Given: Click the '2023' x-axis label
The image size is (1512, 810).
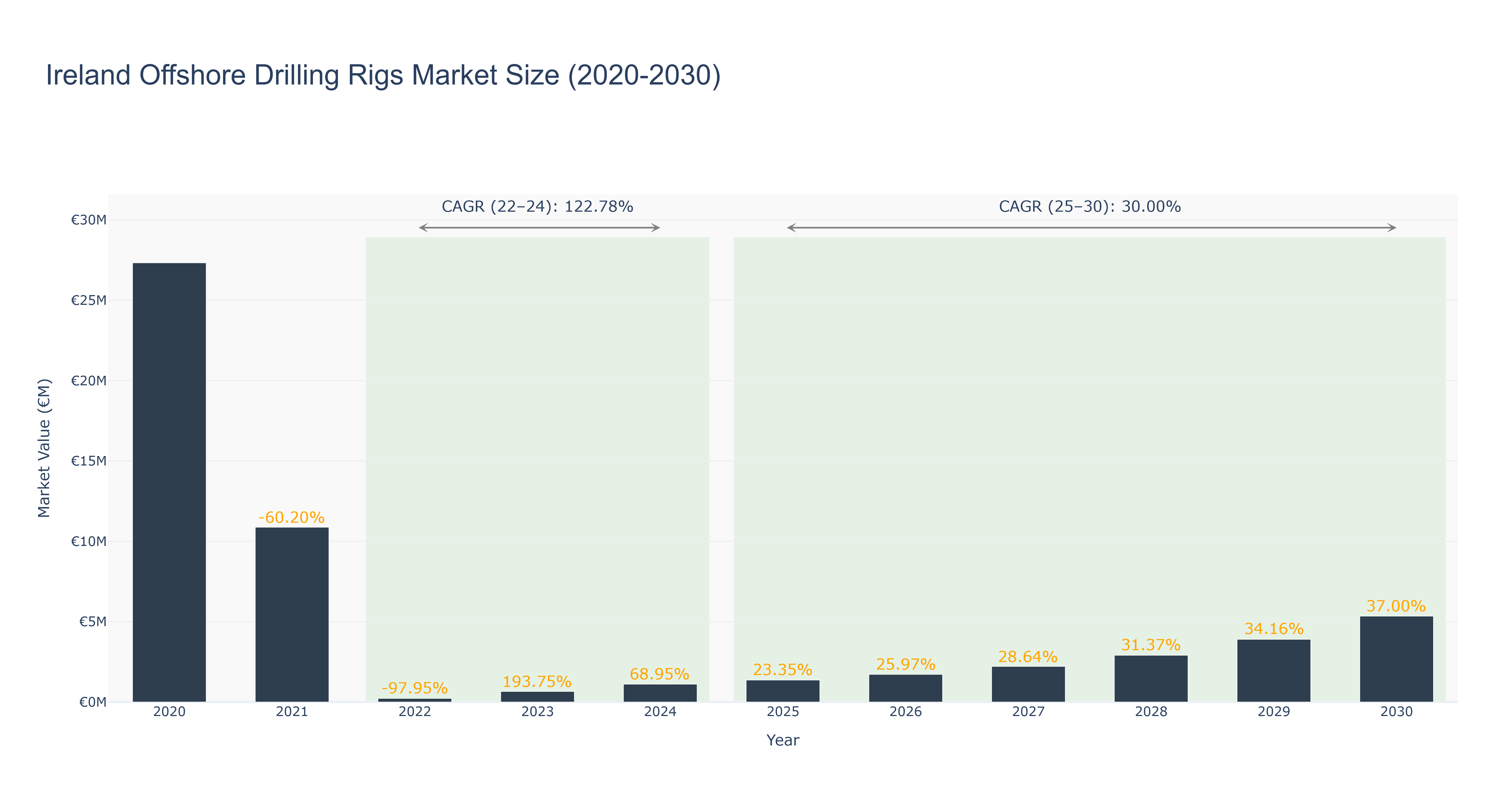Looking at the screenshot, I should tap(538, 712).
